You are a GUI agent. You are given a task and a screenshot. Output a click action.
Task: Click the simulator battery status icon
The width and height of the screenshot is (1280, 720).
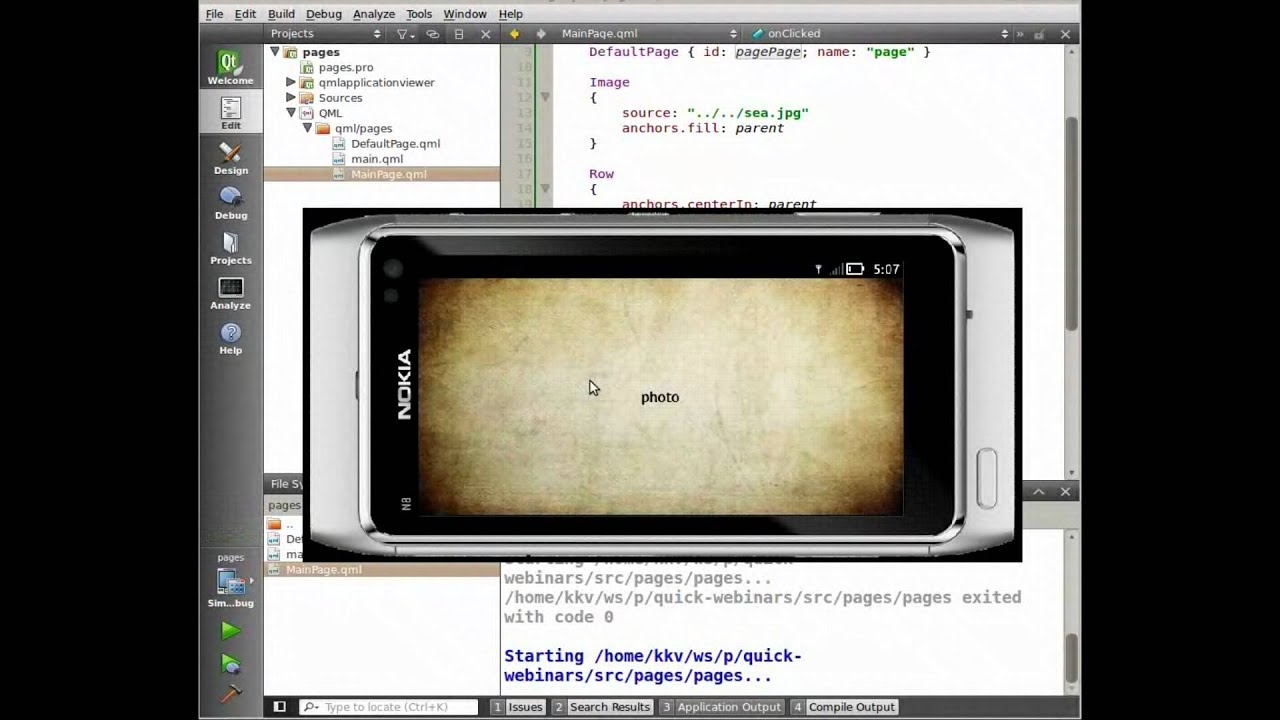[855, 269]
